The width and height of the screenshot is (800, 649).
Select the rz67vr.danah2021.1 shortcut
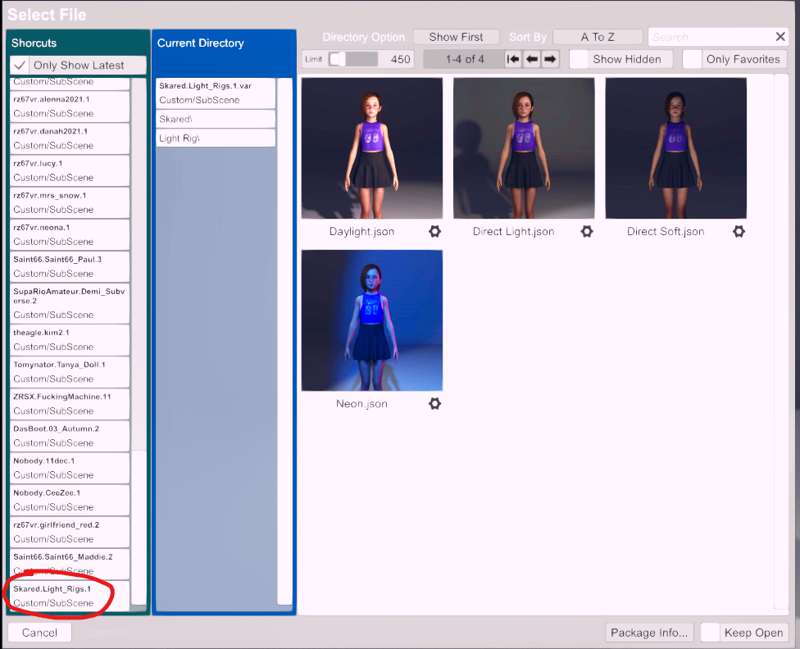click(70, 138)
